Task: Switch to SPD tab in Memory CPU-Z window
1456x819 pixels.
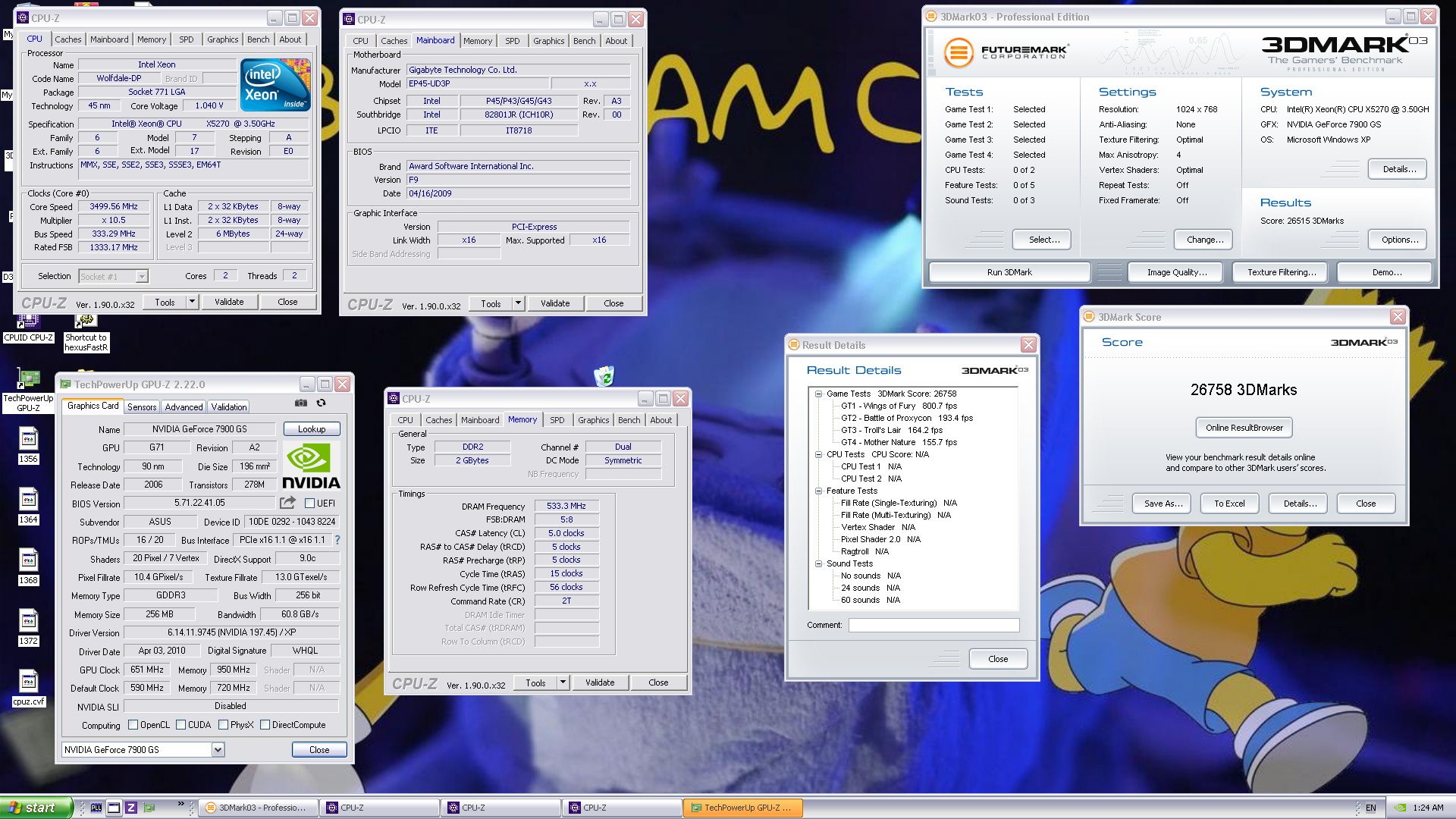Action: (557, 420)
